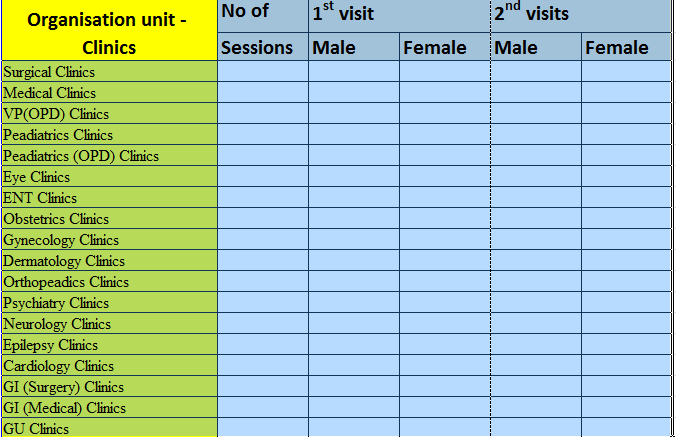Click the ENT Clinics label cell
This screenshot has height=437, width=676.
(x=40, y=198)
